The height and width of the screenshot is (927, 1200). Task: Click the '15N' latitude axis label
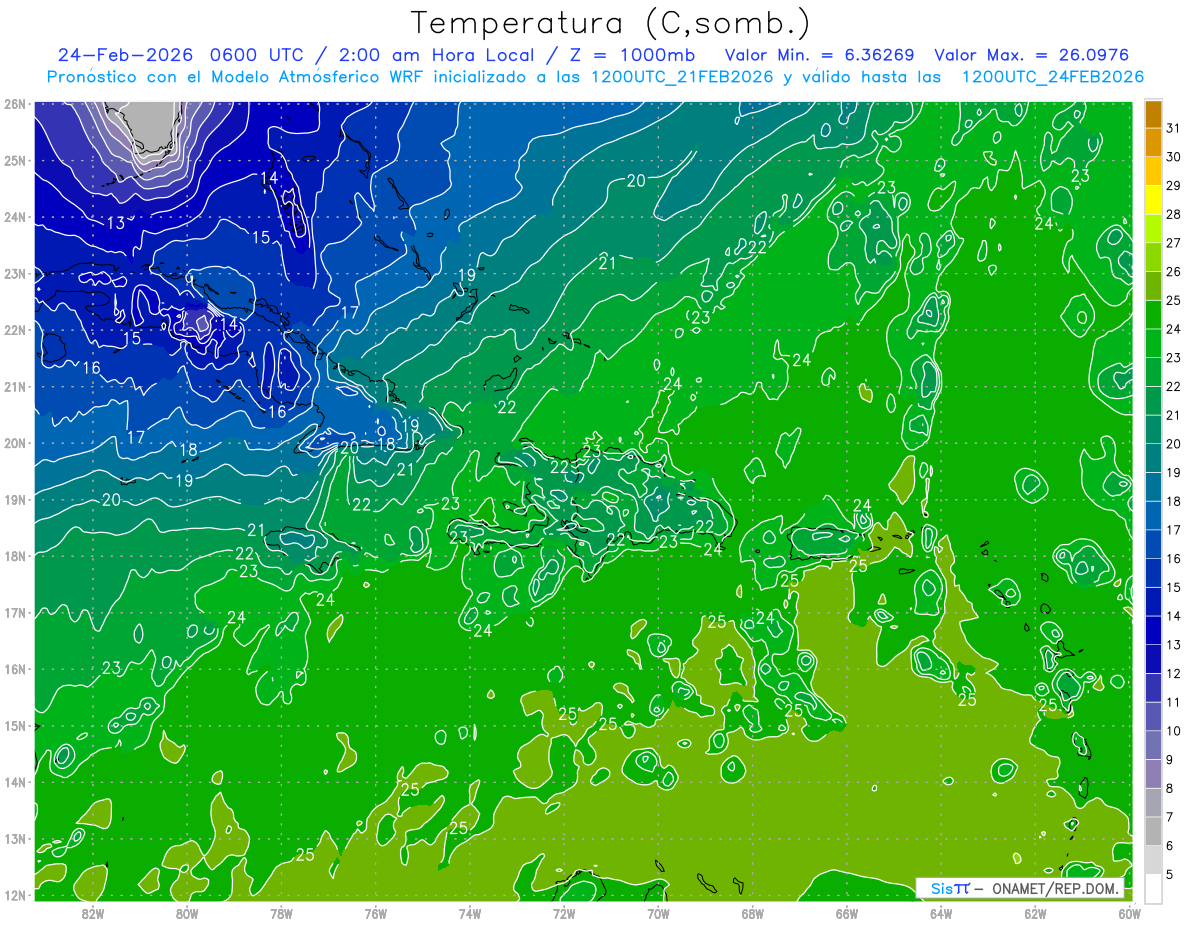15,725
